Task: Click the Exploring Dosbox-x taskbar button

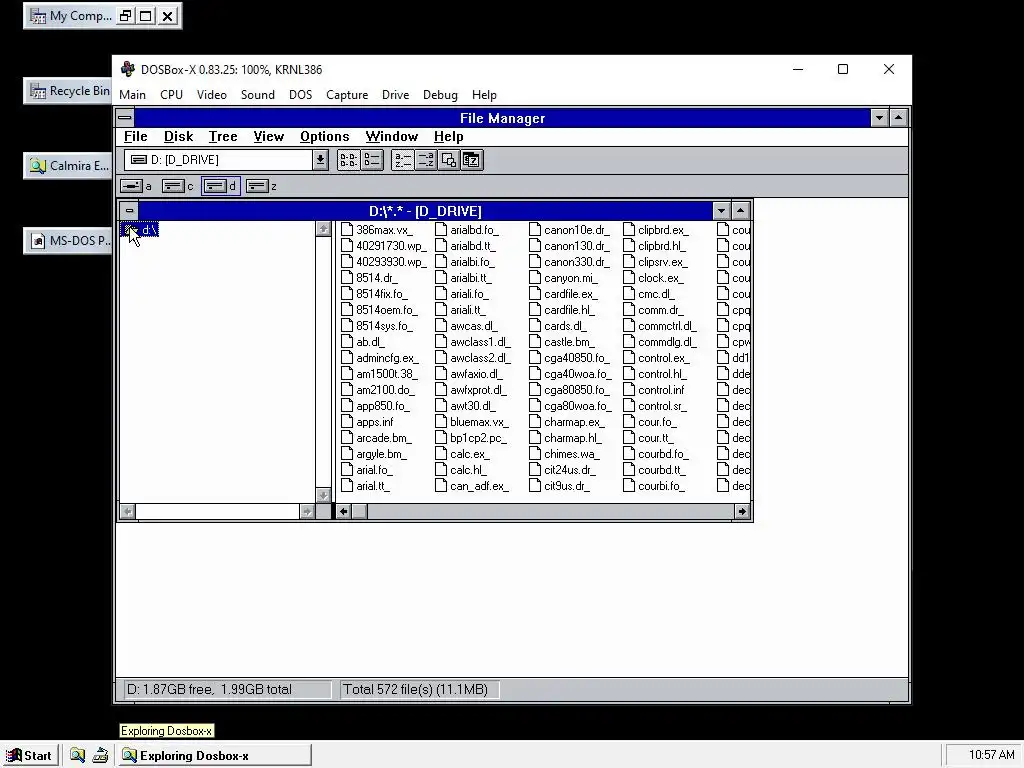Action: click(215, 756)
